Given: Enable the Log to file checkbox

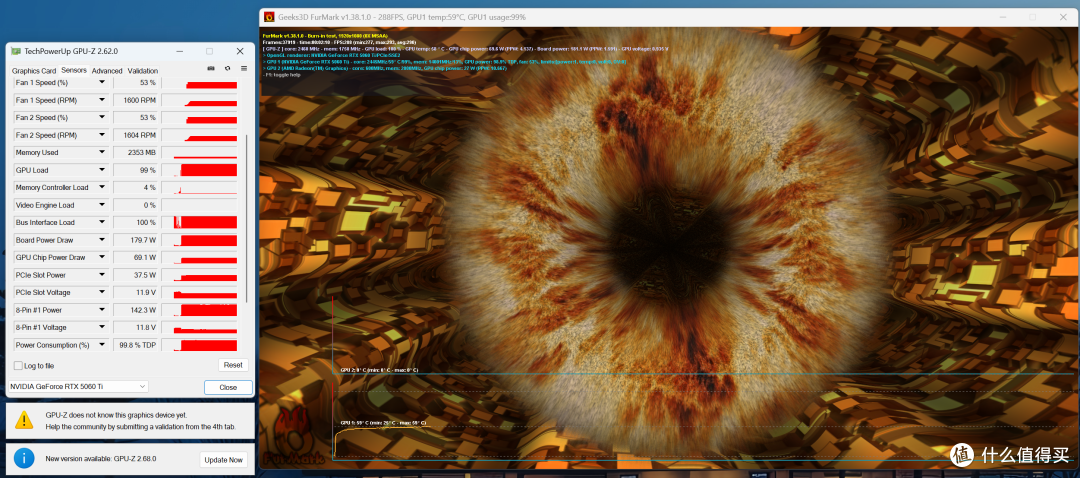Looking at the screenshot, I should tap(19, 366).
